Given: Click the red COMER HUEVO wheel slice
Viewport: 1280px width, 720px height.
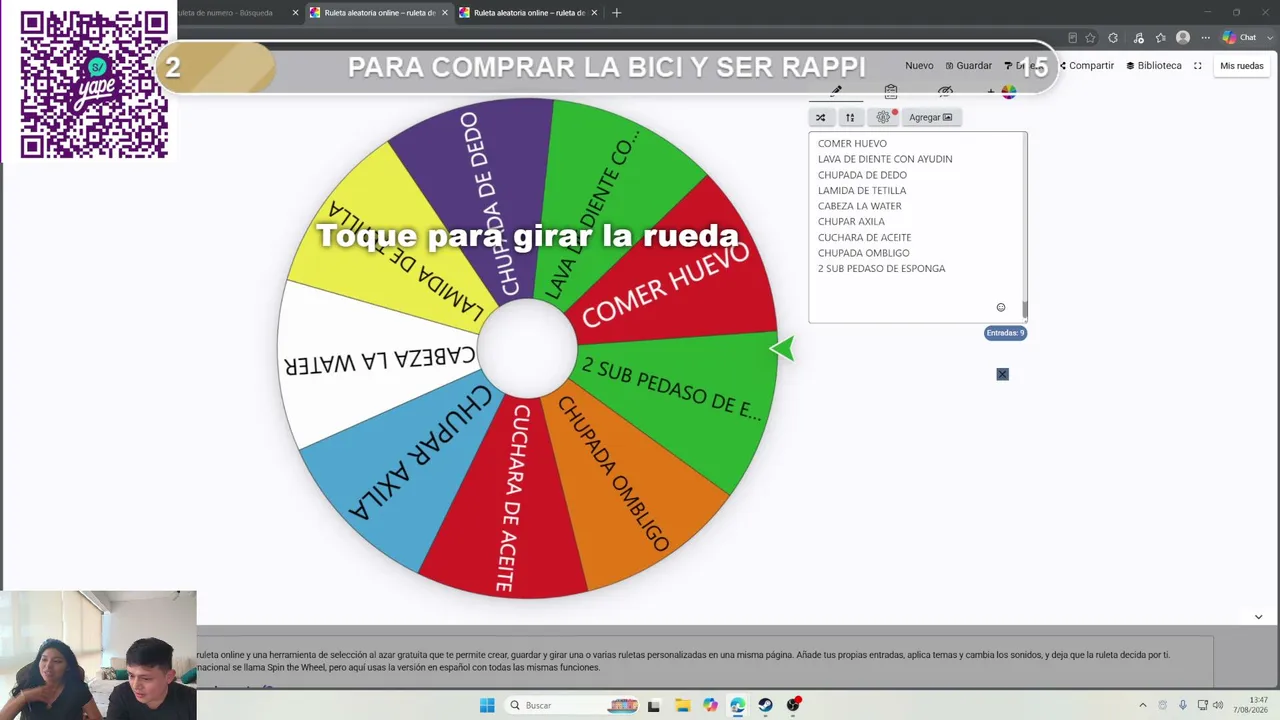Looking at the screenshot, I should (670, 275).
